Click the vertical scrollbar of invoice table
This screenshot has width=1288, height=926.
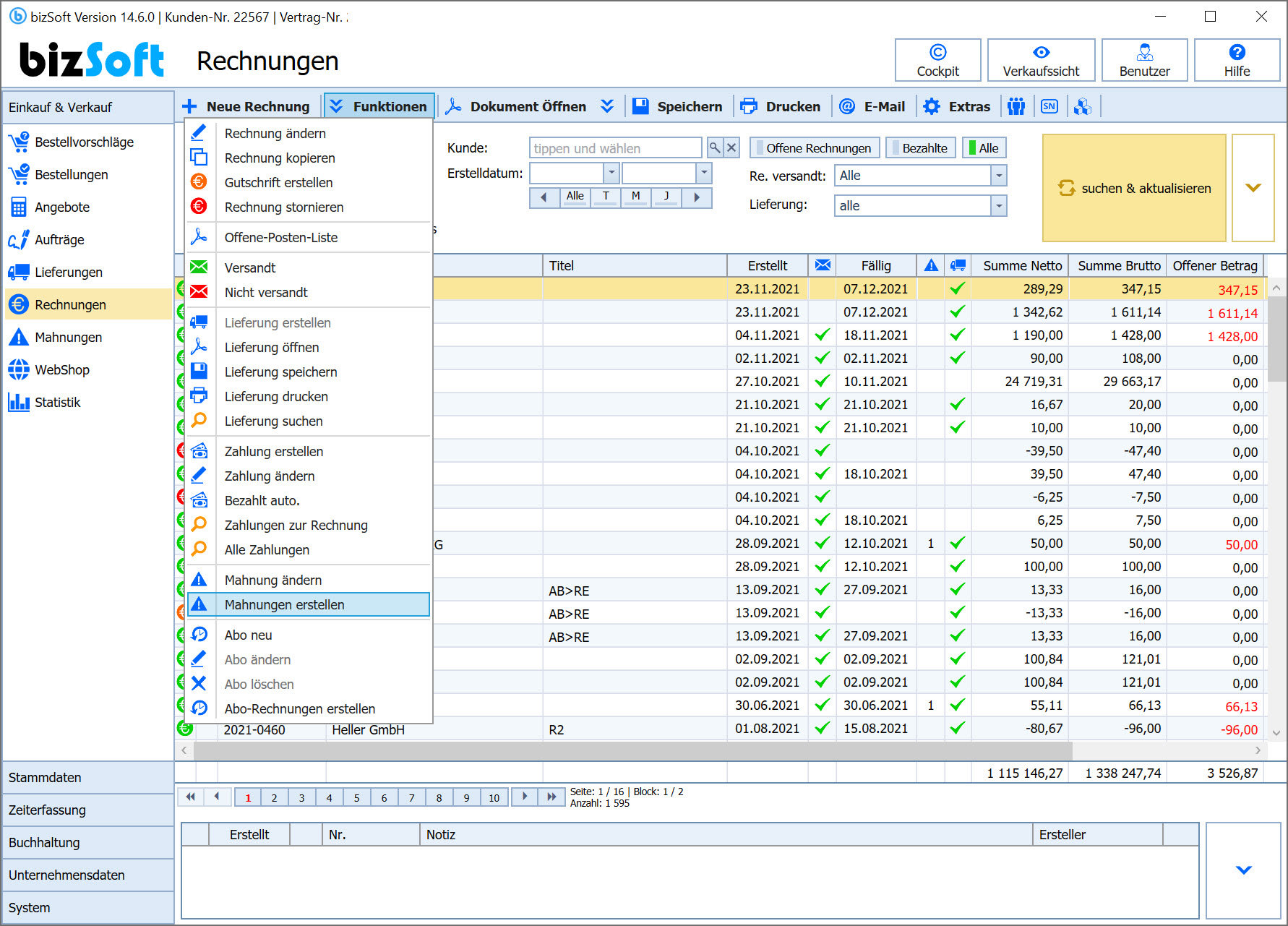tap(1277, 338)
